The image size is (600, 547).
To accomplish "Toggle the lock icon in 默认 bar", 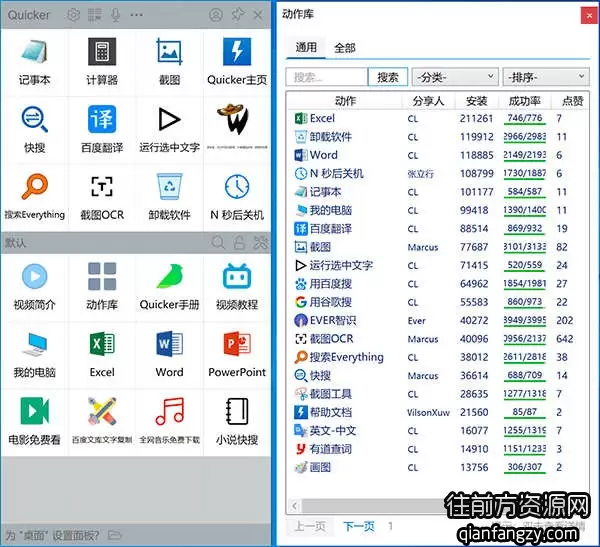I will point(239,242).
